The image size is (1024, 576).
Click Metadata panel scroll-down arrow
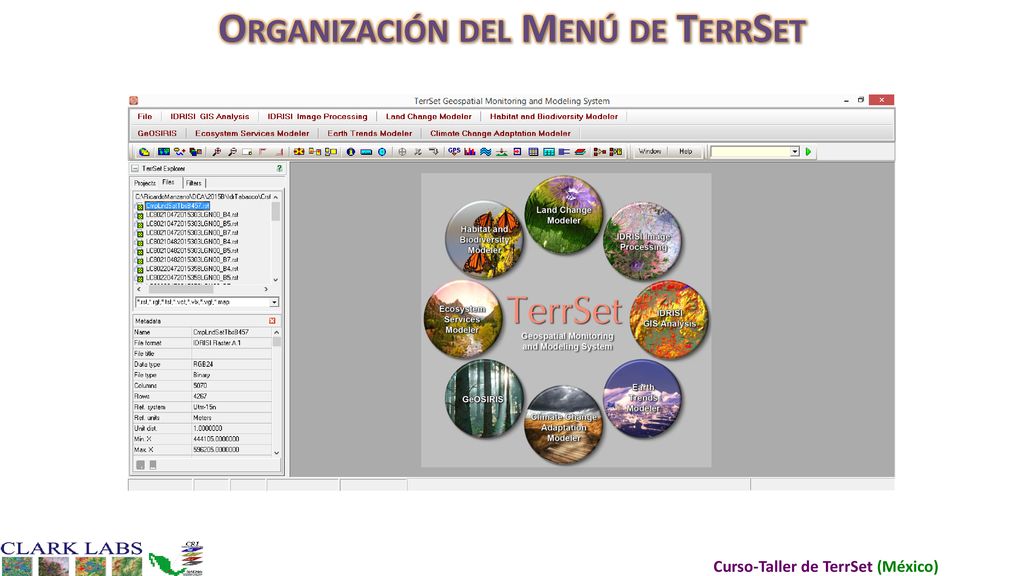tap(276, 453)
